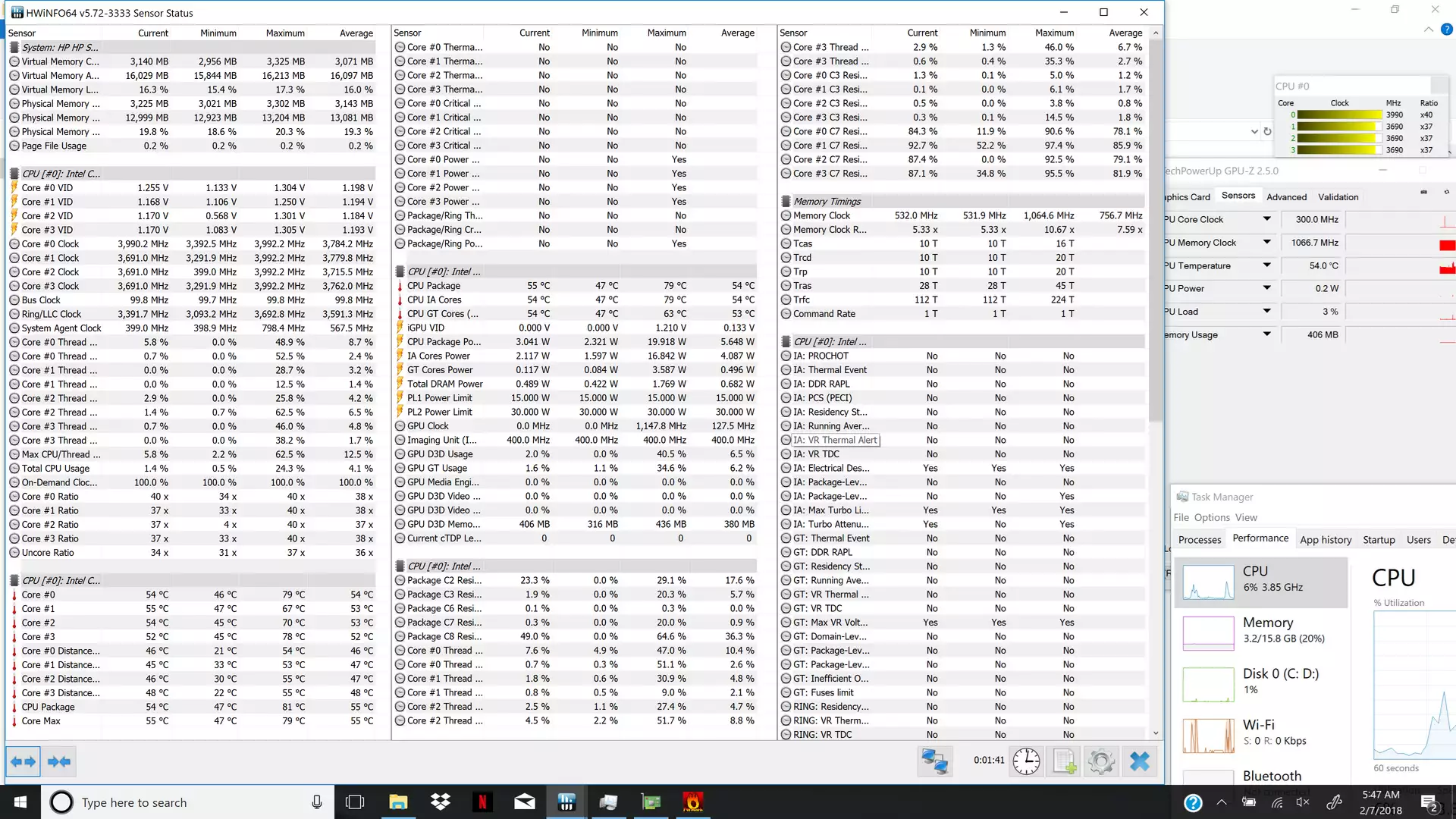Open the GPU Core Clock dropdown
Screen dimensions: 1456x819
1266,219
